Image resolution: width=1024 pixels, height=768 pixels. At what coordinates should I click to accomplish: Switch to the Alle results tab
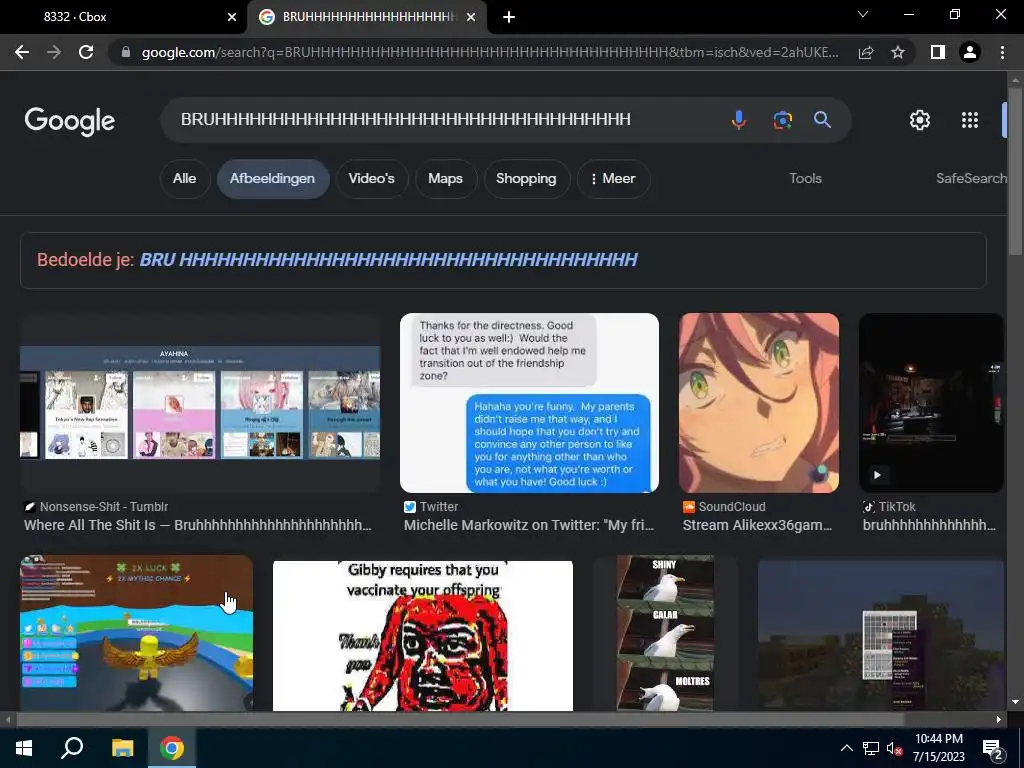coord(185,178)
